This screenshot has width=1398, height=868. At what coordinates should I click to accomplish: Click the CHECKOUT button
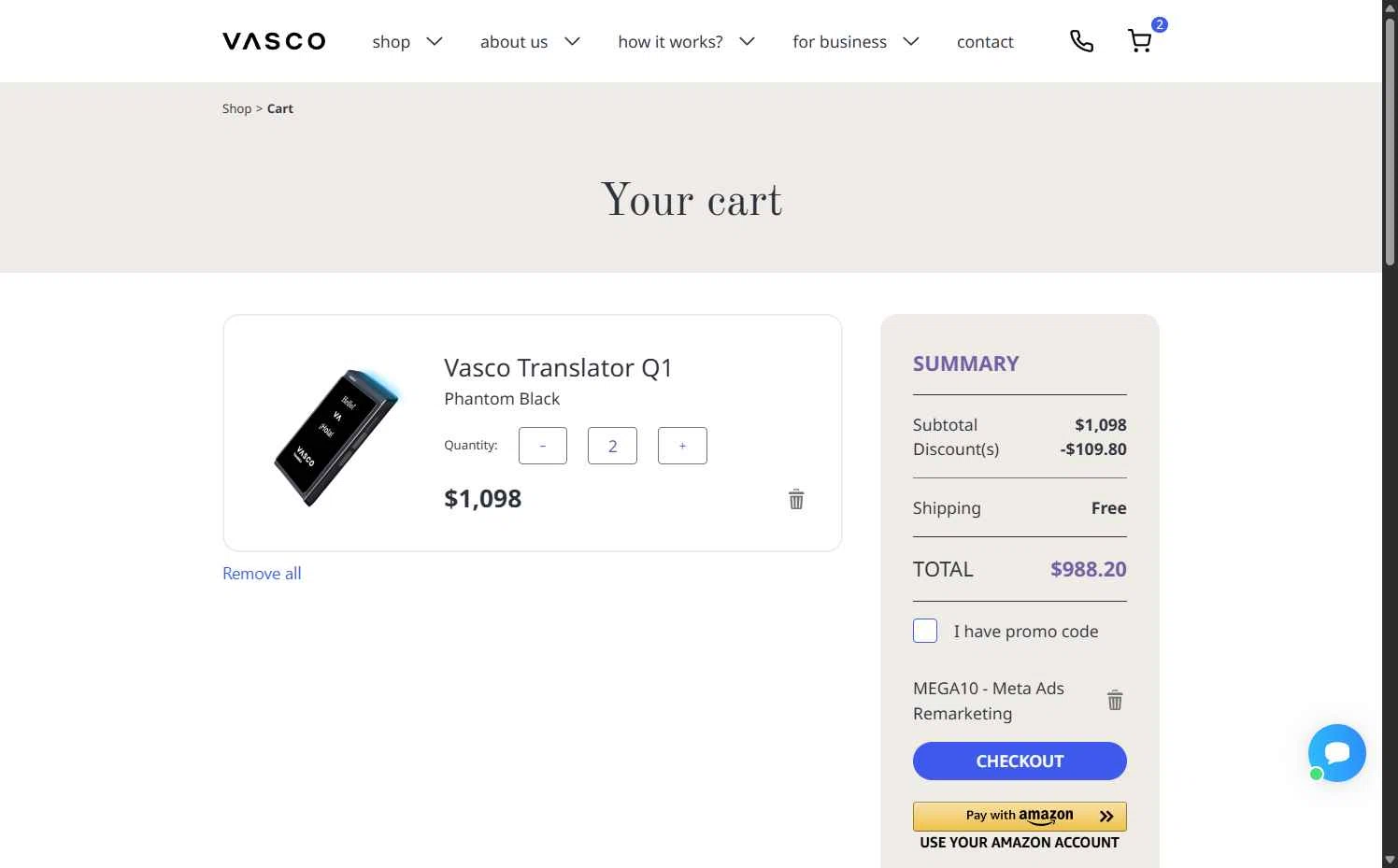tap(1020, 761)
